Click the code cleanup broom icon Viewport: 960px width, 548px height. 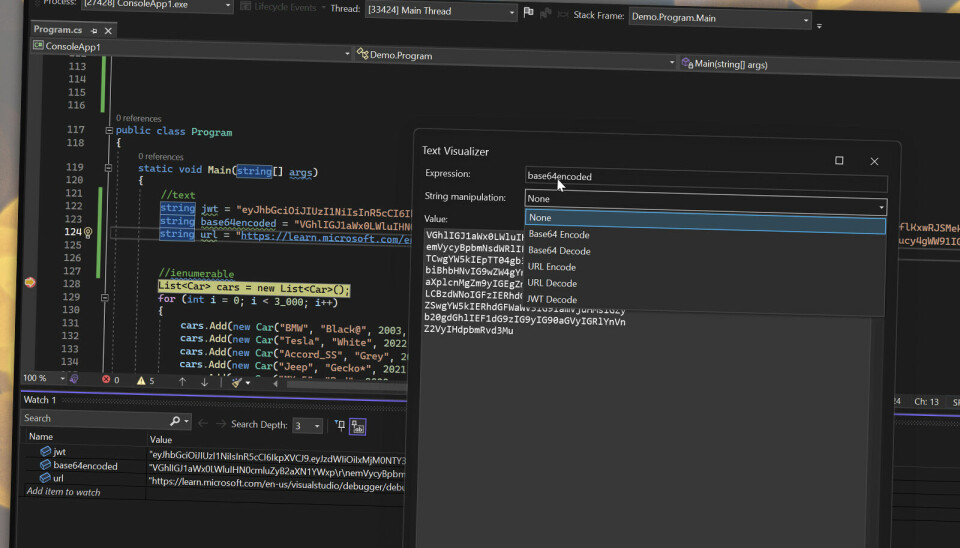click(236, 383)
